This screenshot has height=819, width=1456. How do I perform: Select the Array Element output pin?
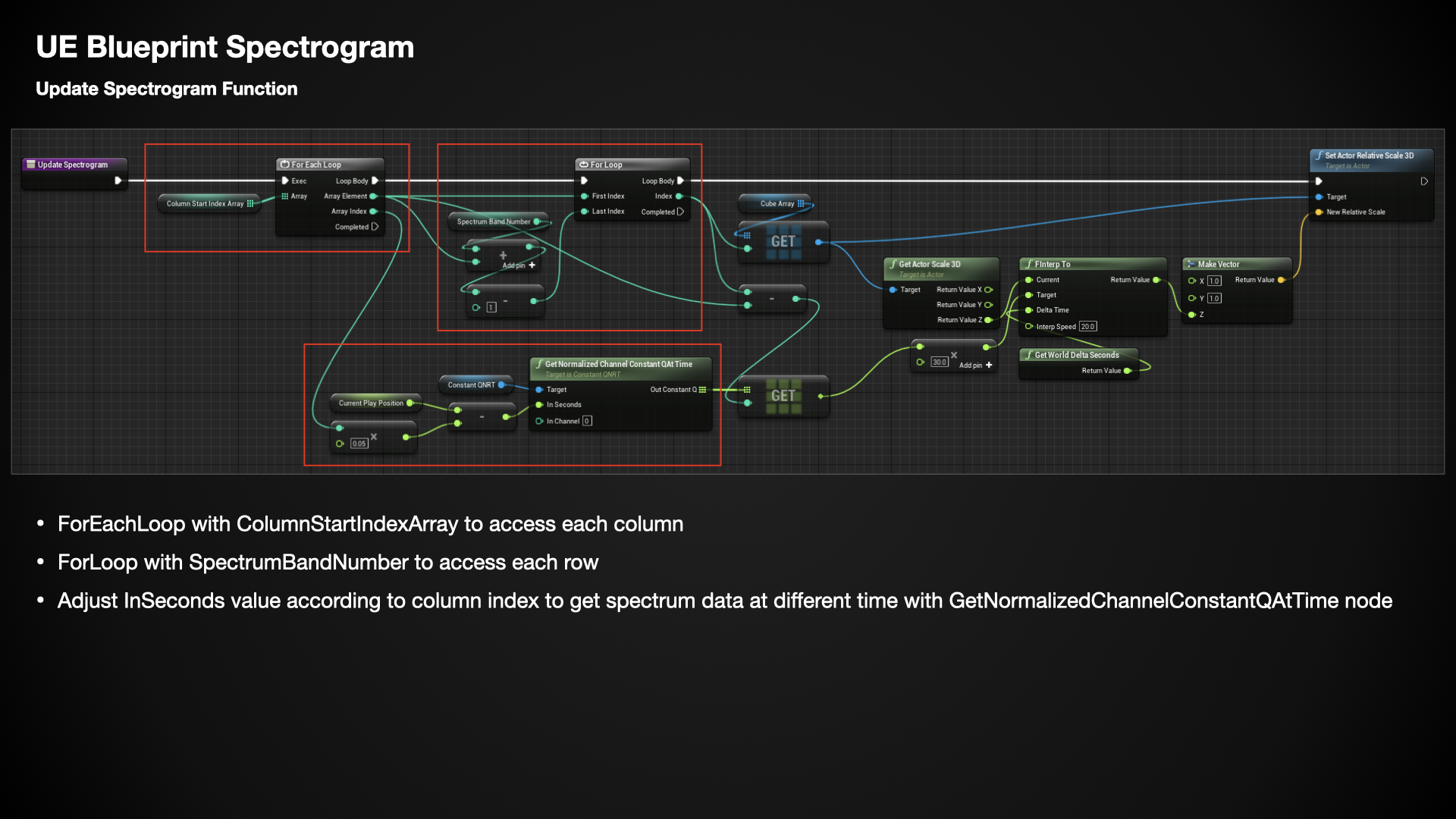pyautogui.click(x=373, y=196)
